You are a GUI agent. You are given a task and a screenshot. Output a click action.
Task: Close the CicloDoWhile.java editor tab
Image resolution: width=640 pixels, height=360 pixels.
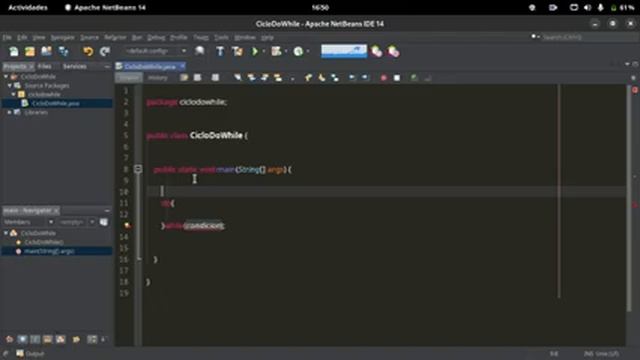click(x=182, y=66)
